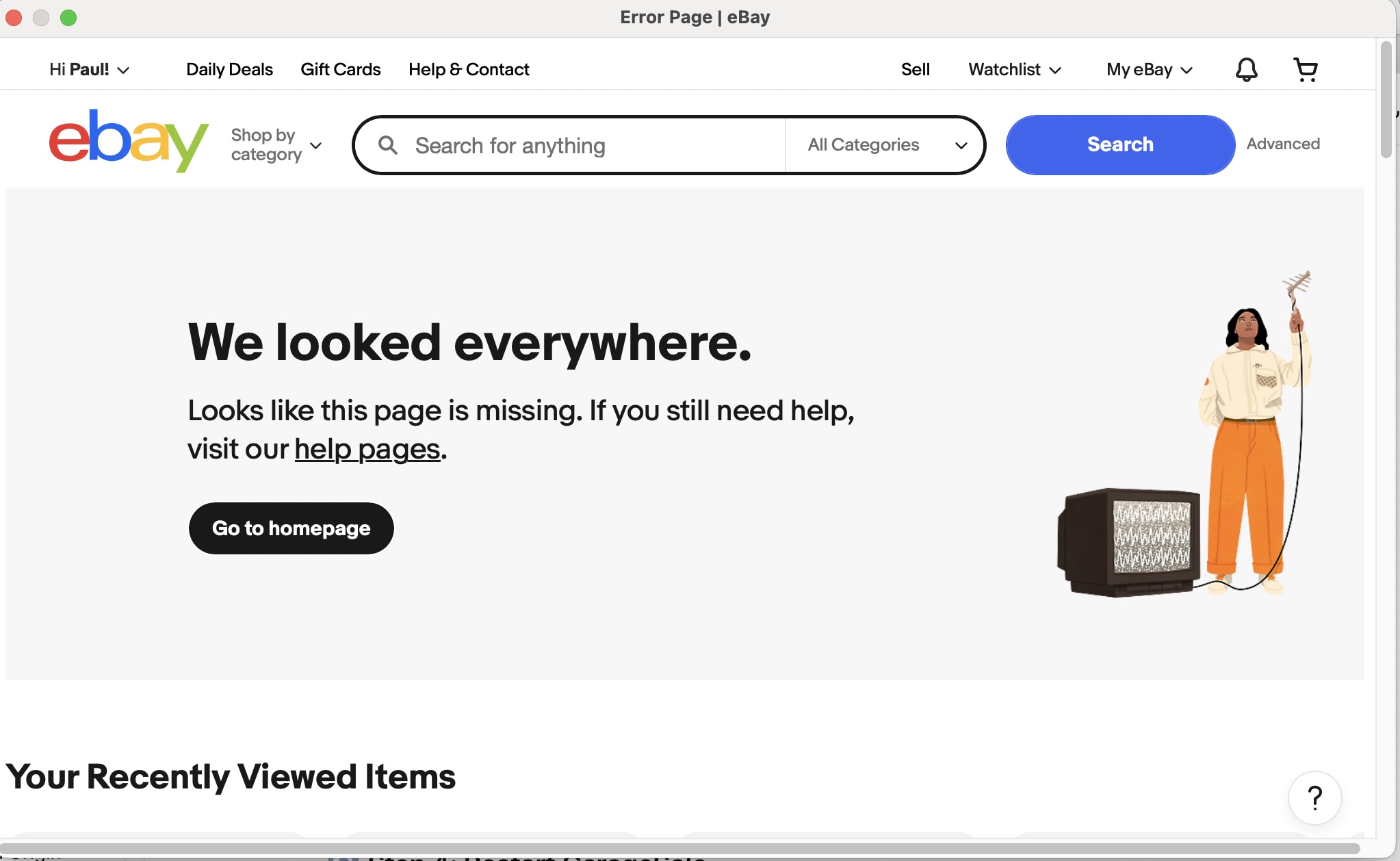1400x861 pixels.
Task: Click the magnifying glass in search bar
Action: click(388, 145)
